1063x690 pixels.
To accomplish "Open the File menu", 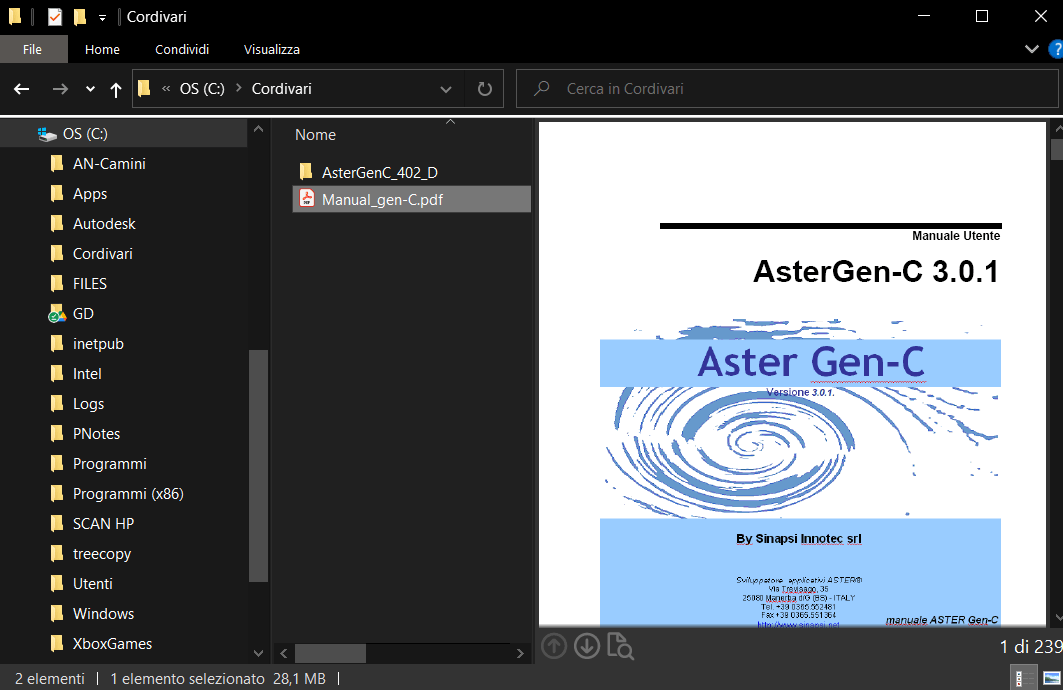I will click(32, 49).
